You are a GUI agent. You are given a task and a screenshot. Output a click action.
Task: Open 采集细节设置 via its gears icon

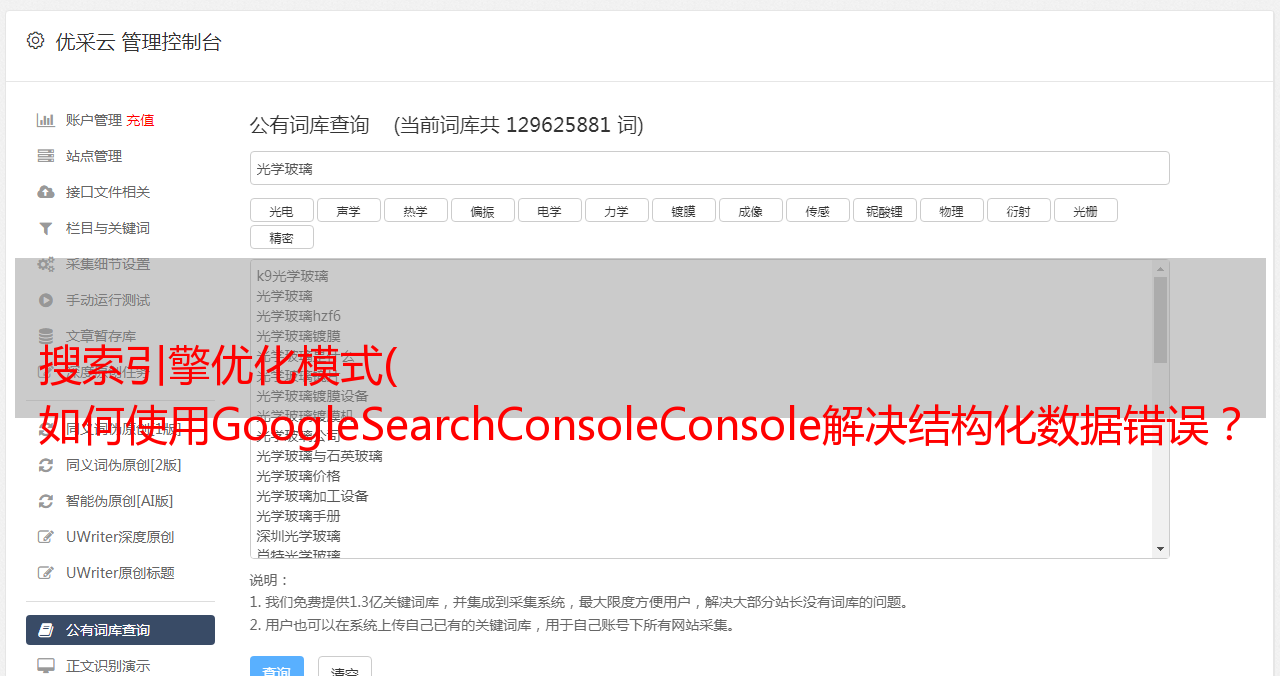(46, 264)
